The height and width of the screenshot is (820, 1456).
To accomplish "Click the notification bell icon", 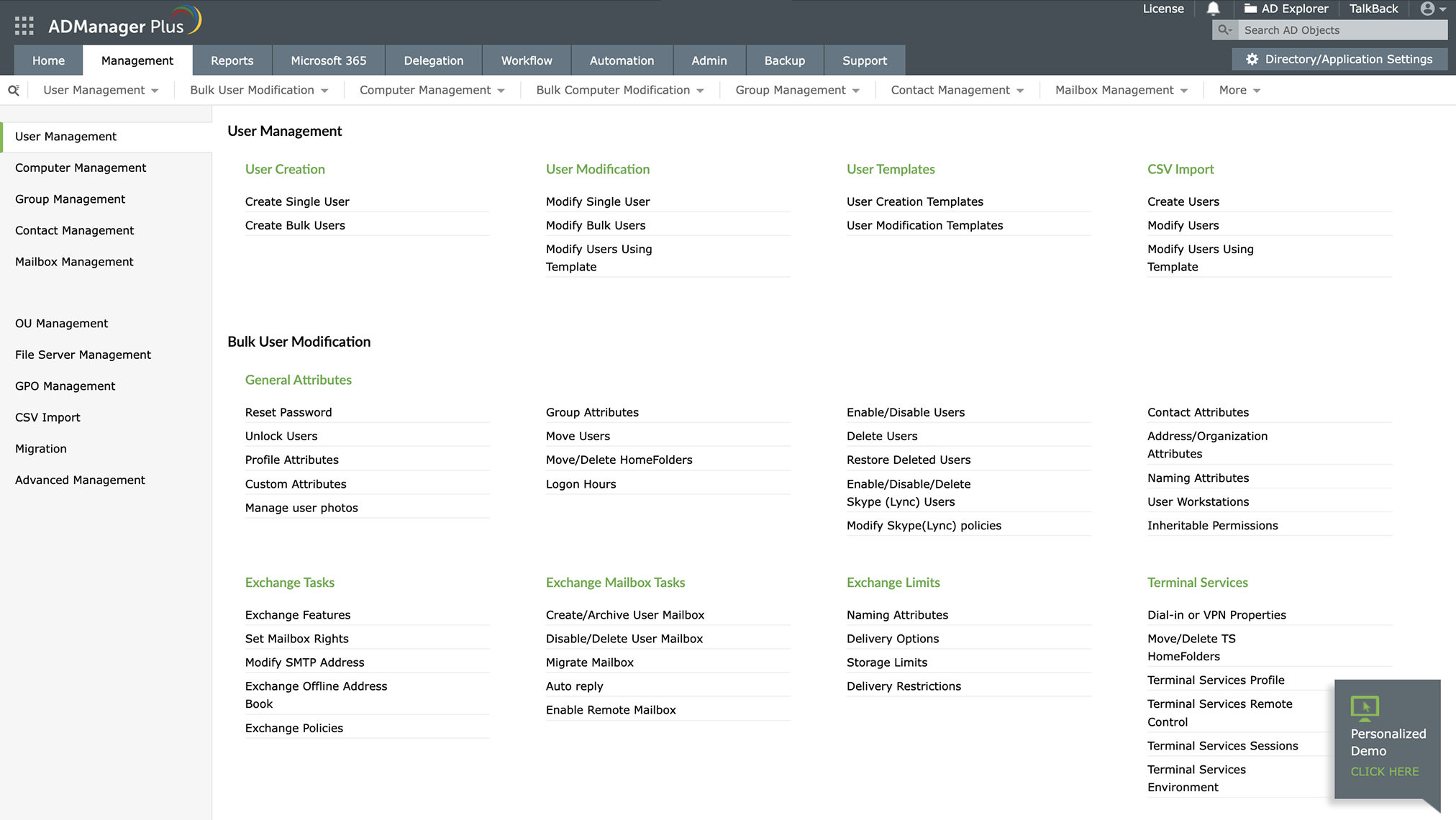I will click(1213, 9).
